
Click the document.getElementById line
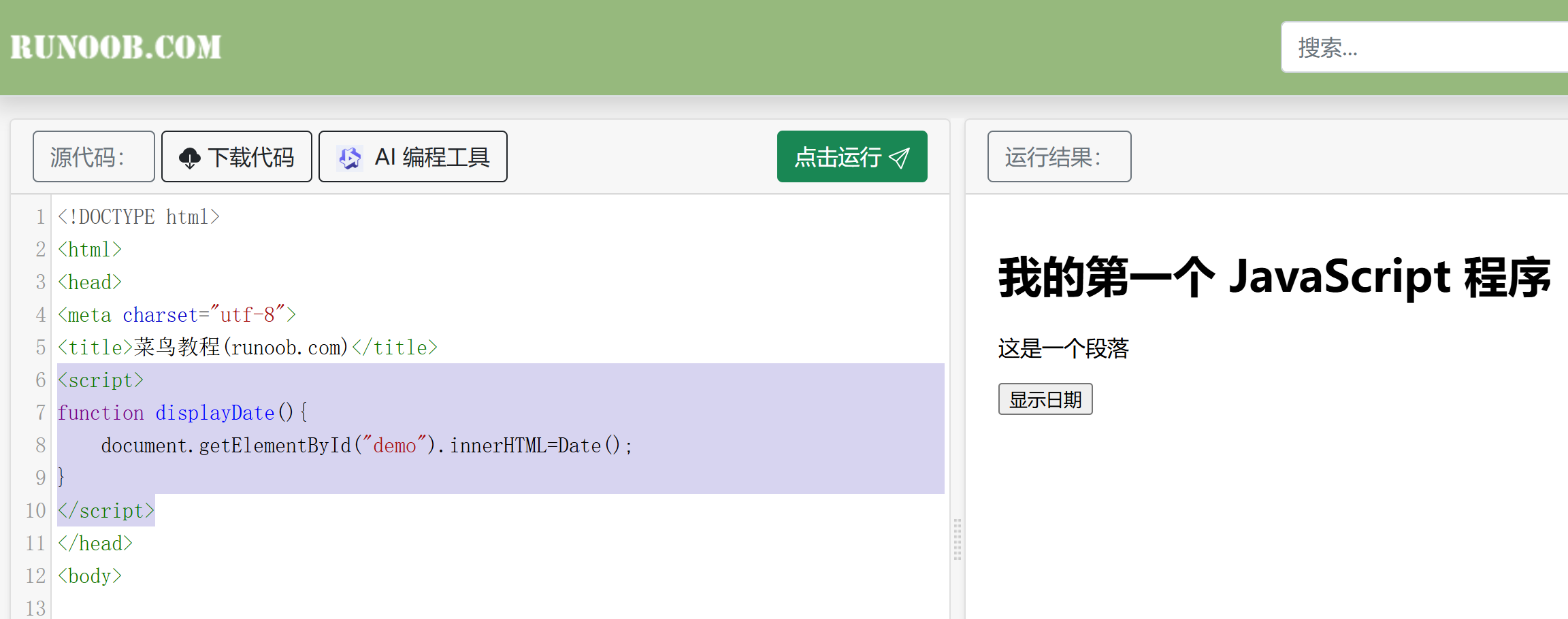coord(367,446)
